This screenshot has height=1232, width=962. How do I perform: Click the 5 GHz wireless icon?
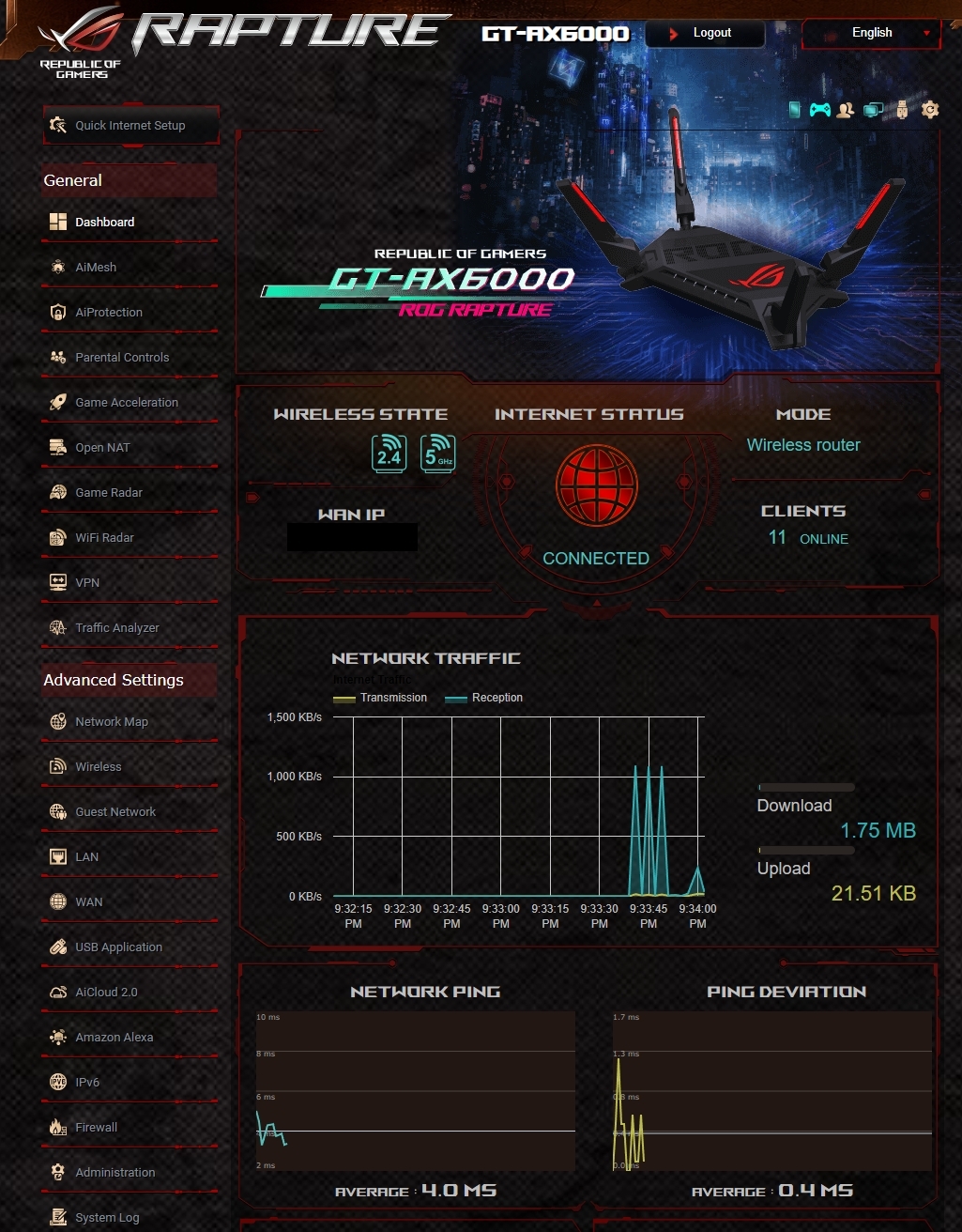tap(438, 454)
